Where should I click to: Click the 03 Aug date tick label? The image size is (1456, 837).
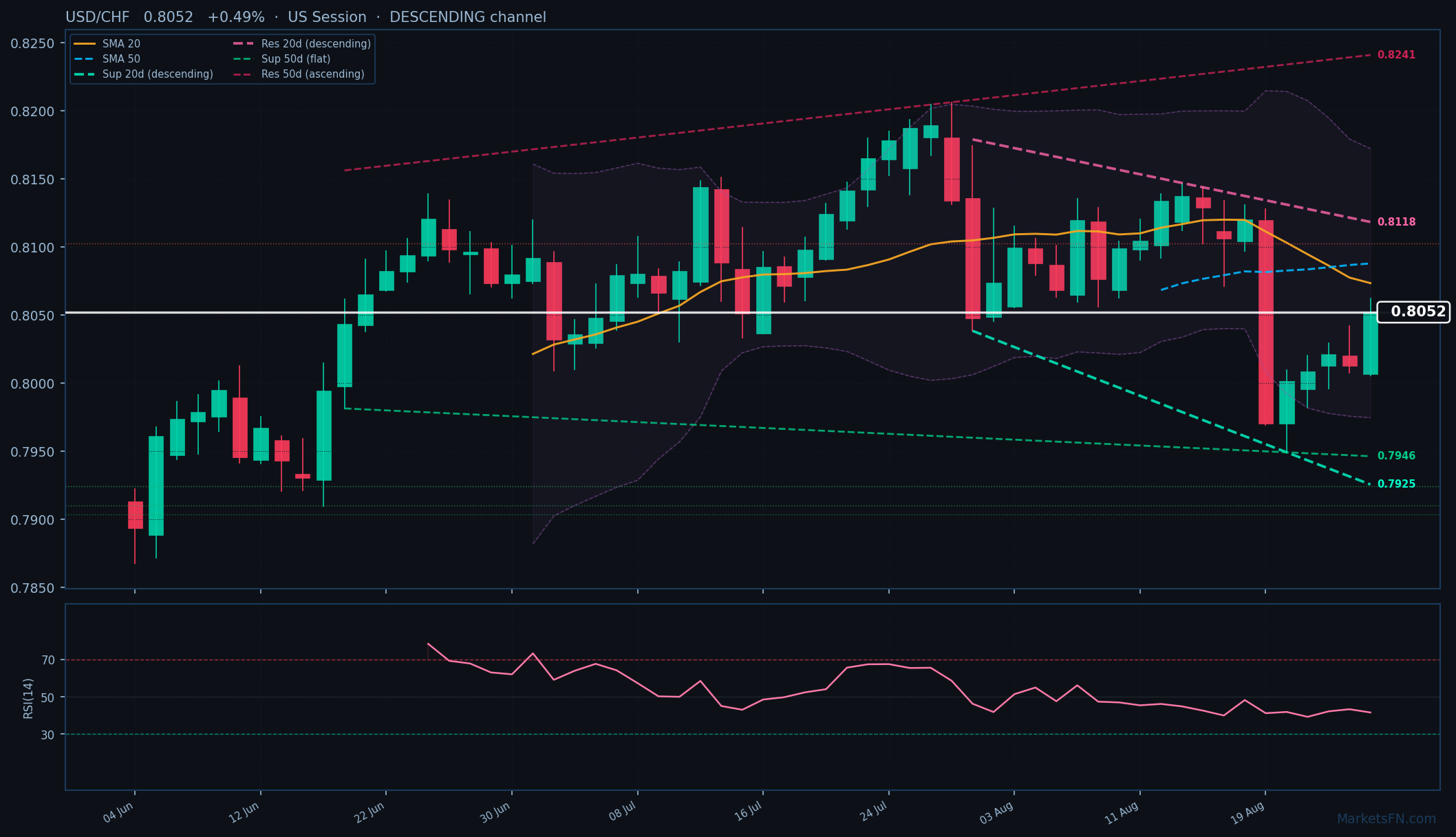point(997,813)
